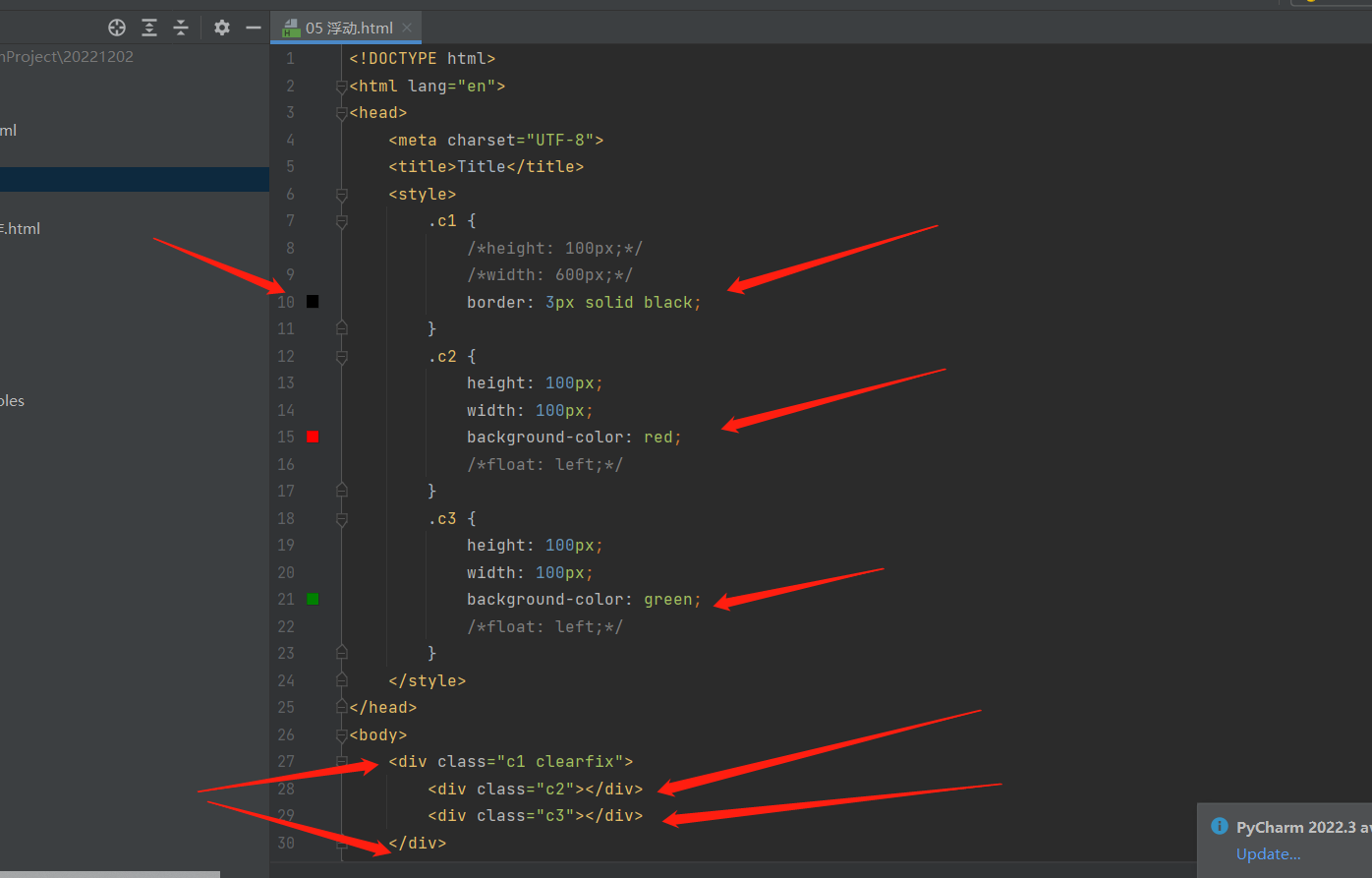This screenshot has width=1372, height=878.
Task: Collapse the .c2 rule fold on line 12
Action: (342, 357)
